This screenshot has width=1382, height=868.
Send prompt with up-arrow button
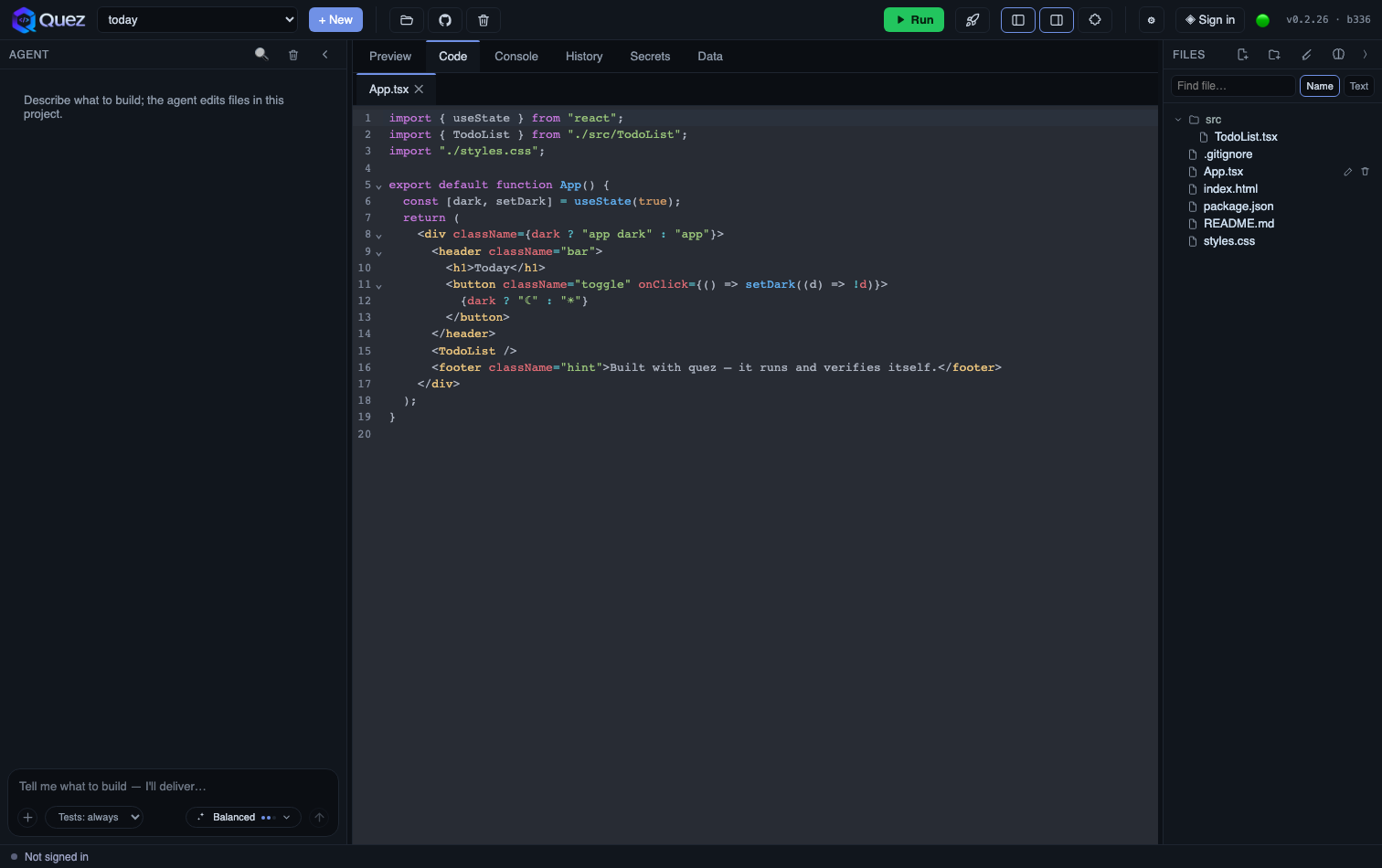pos(319,817)
